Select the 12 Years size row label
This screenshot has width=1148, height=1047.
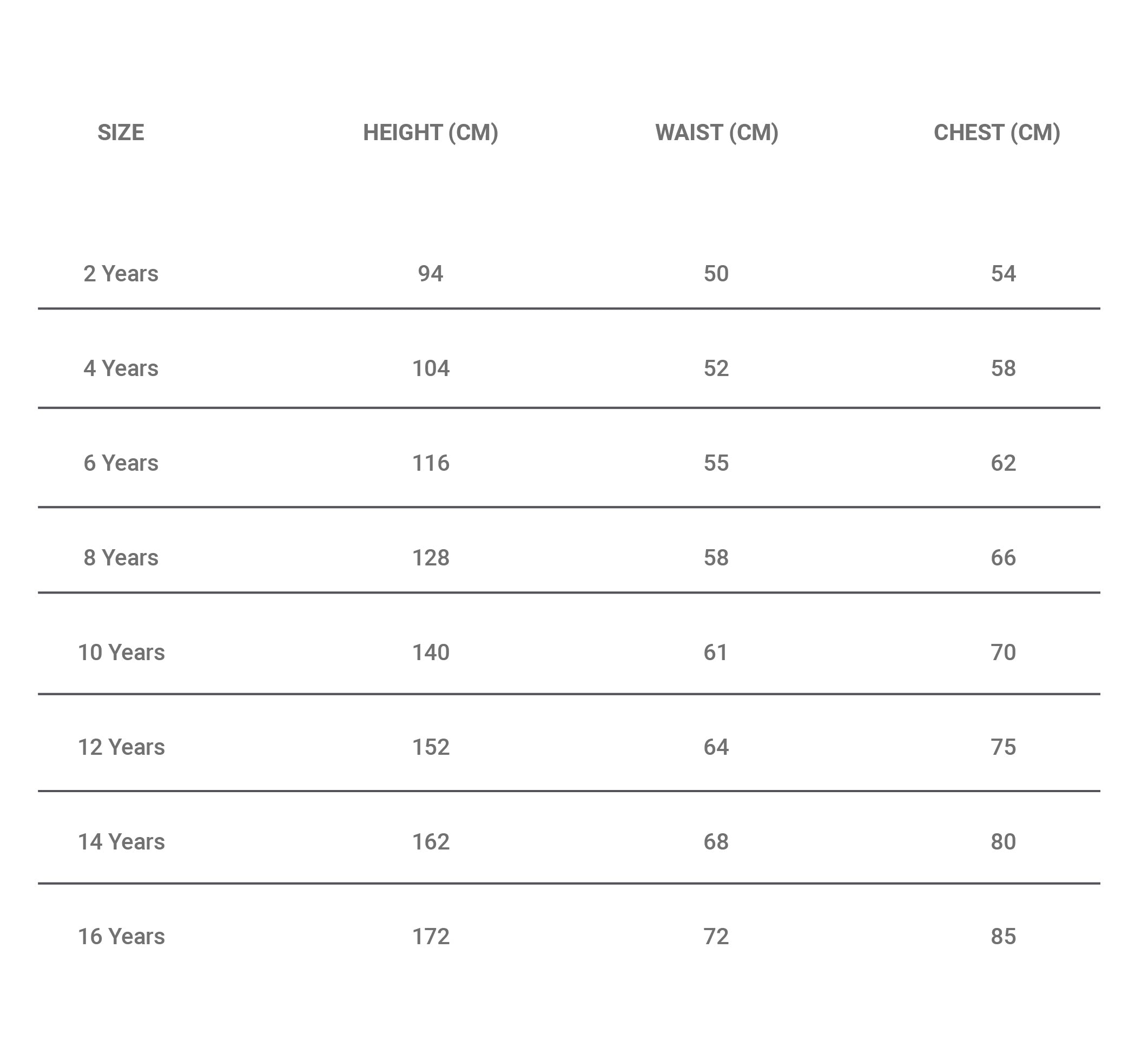coord(121,747)
